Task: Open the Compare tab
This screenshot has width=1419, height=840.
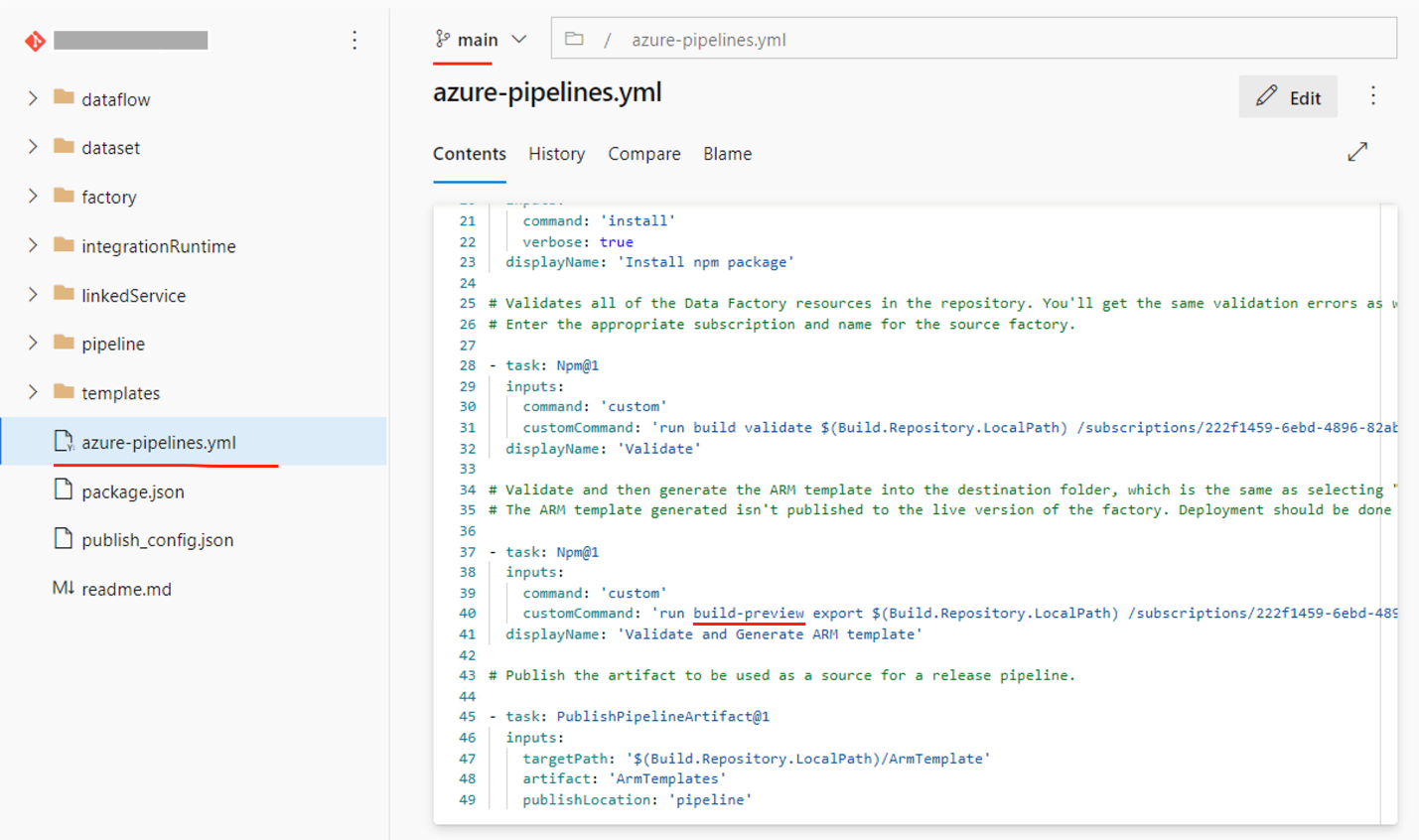Action: tap(644, 154)
